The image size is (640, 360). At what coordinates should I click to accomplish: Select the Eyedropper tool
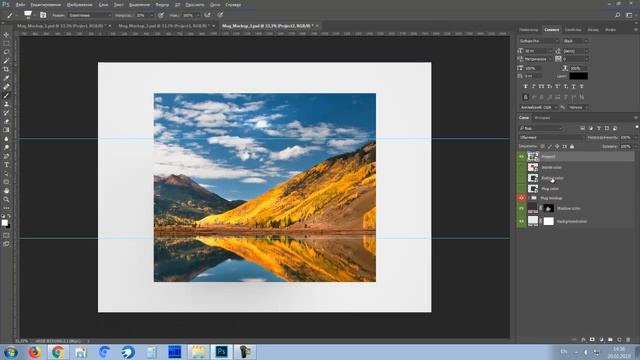tap(6, 78)
